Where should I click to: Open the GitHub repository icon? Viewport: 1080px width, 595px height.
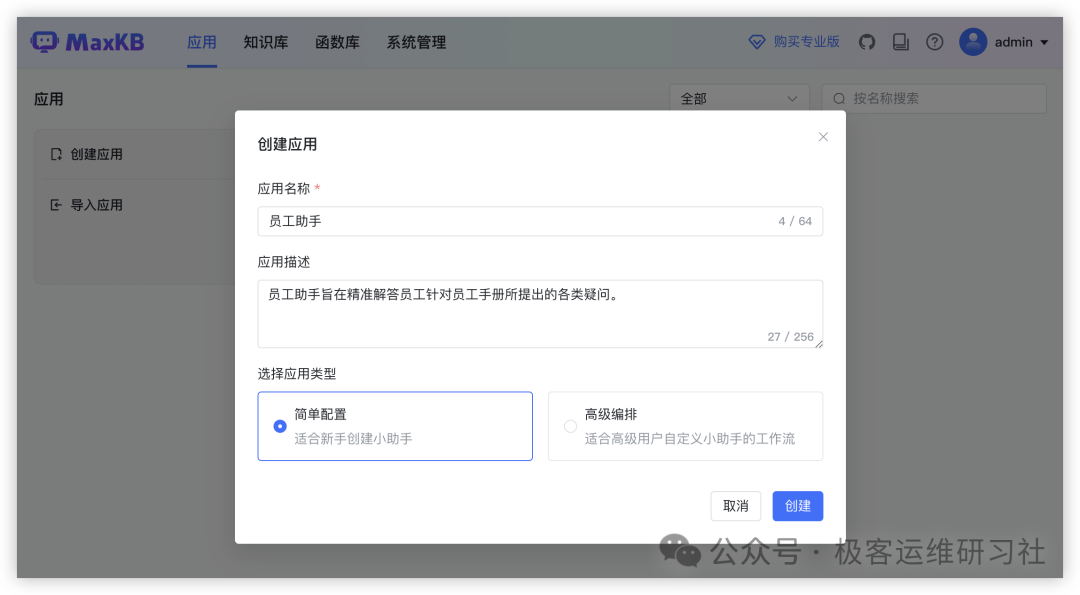pyautogui.click(x=867, y=42)
